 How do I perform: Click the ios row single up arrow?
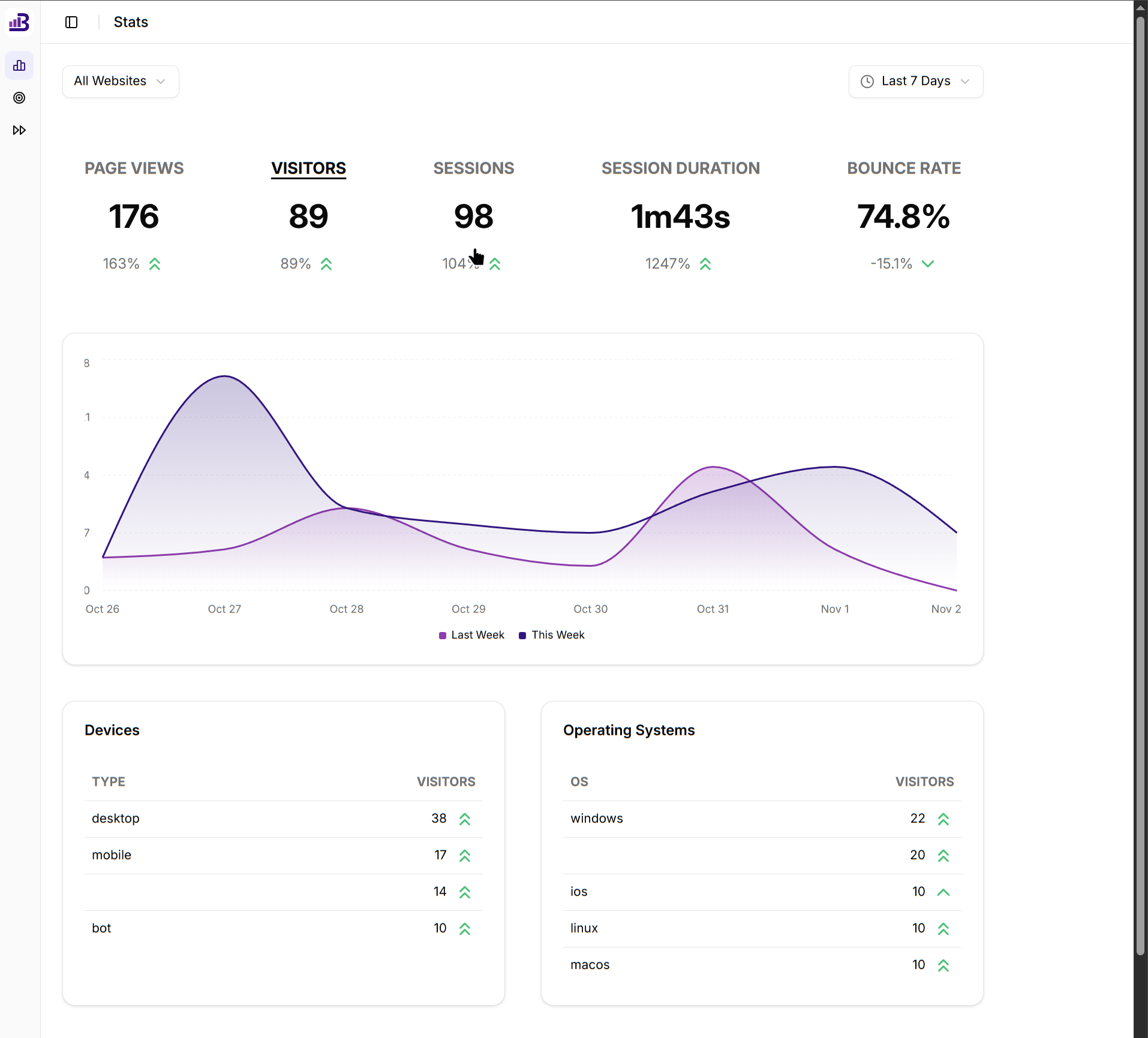pyautogui.click(x=943, y=892)
